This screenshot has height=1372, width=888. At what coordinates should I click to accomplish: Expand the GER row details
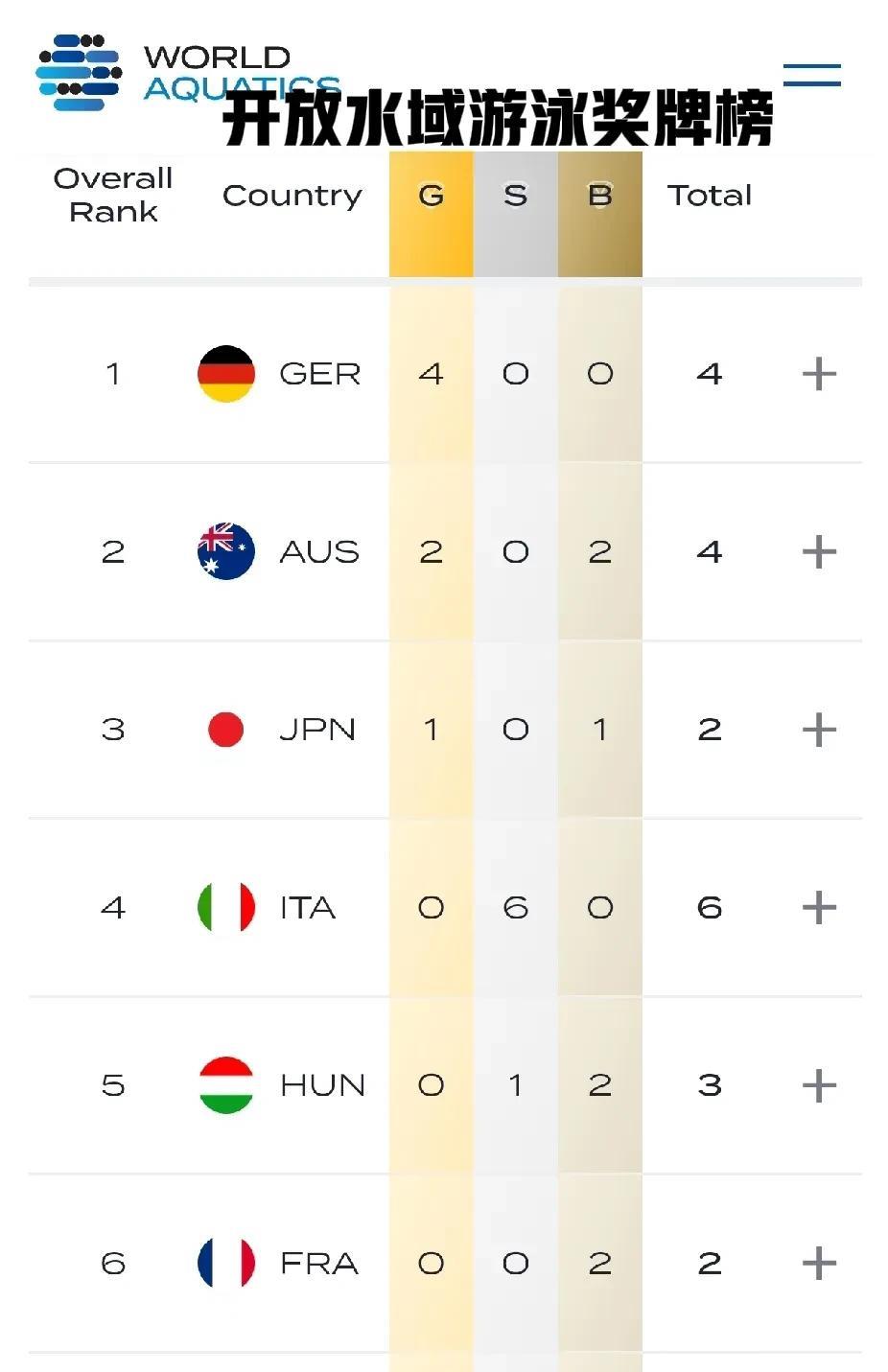(819, 374)
